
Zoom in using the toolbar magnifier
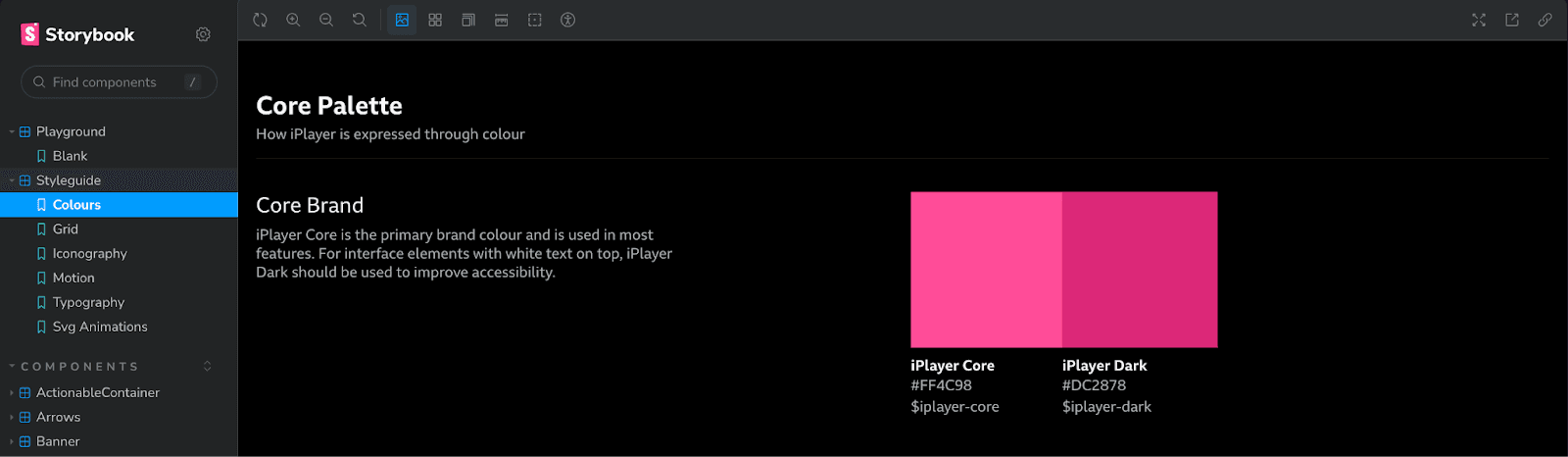[293, 20]
